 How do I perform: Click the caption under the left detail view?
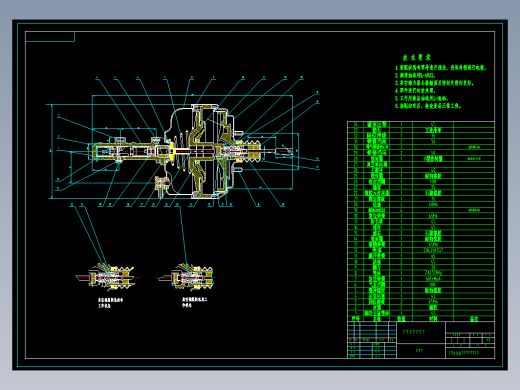click(110, 303)
